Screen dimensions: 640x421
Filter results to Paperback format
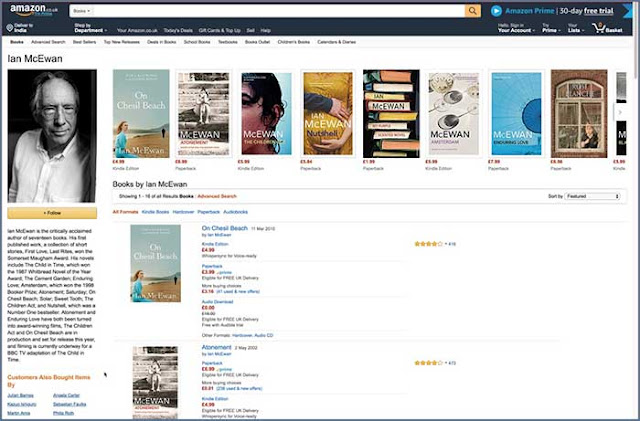pos(209,212)
